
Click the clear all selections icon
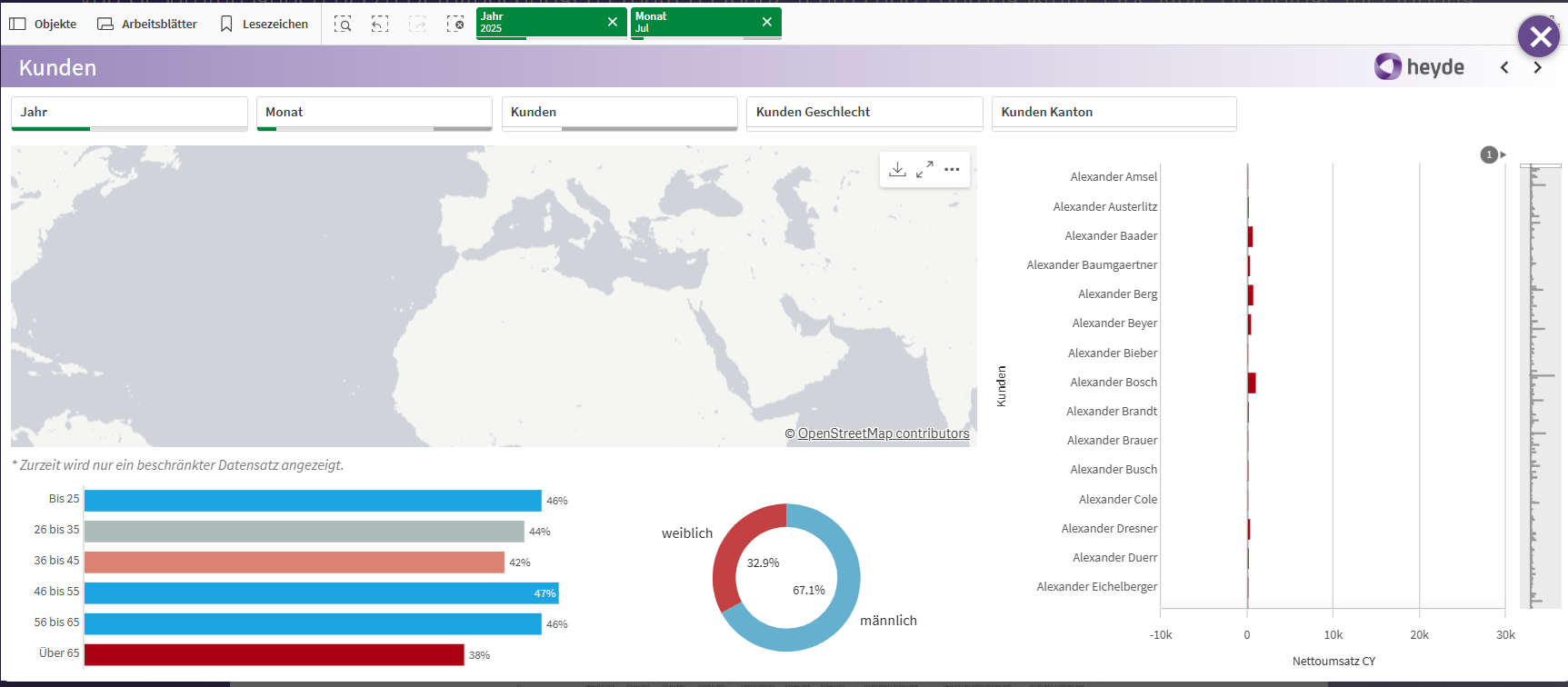click(455, 25)
